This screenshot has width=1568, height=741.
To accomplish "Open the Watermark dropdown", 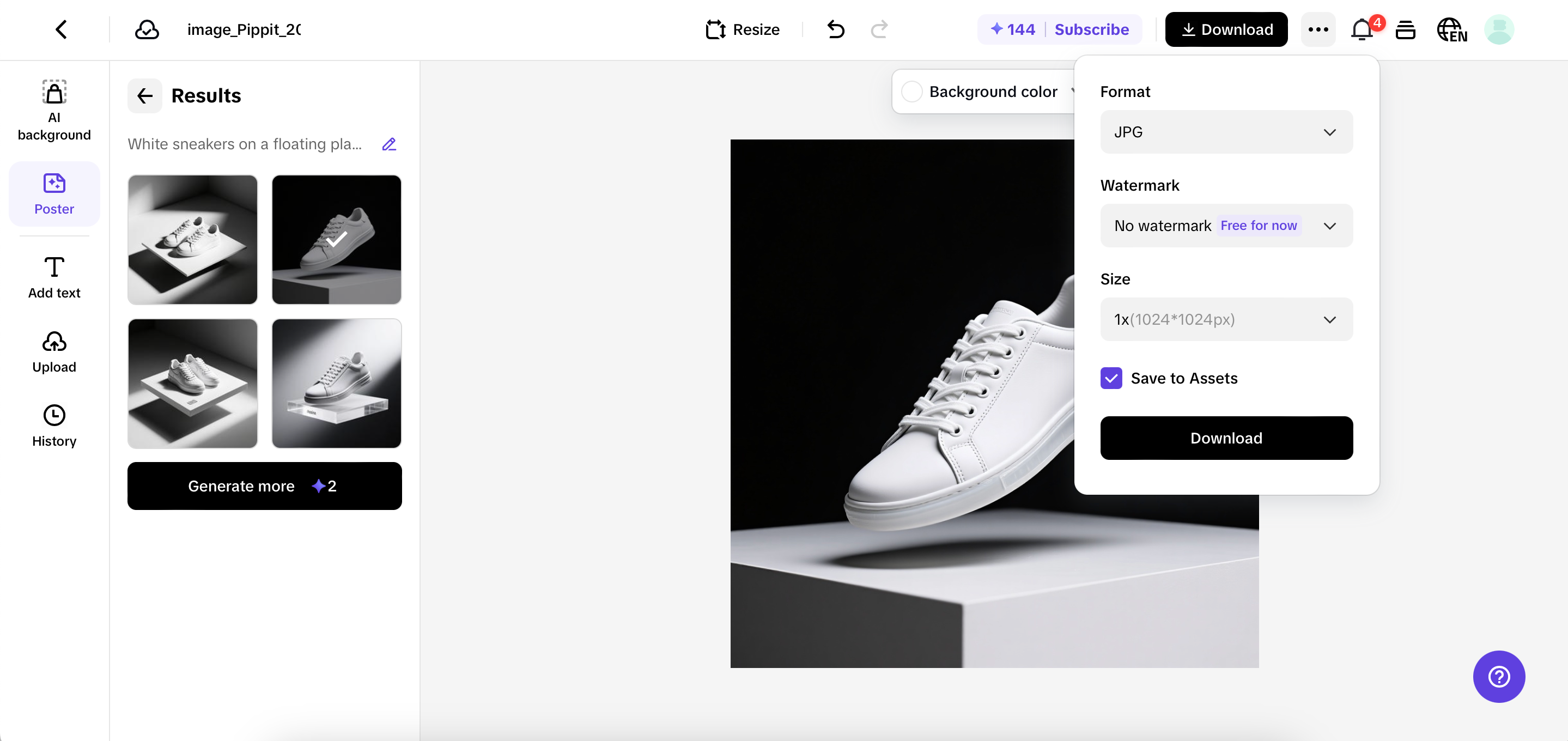I will click(1226, 225).
